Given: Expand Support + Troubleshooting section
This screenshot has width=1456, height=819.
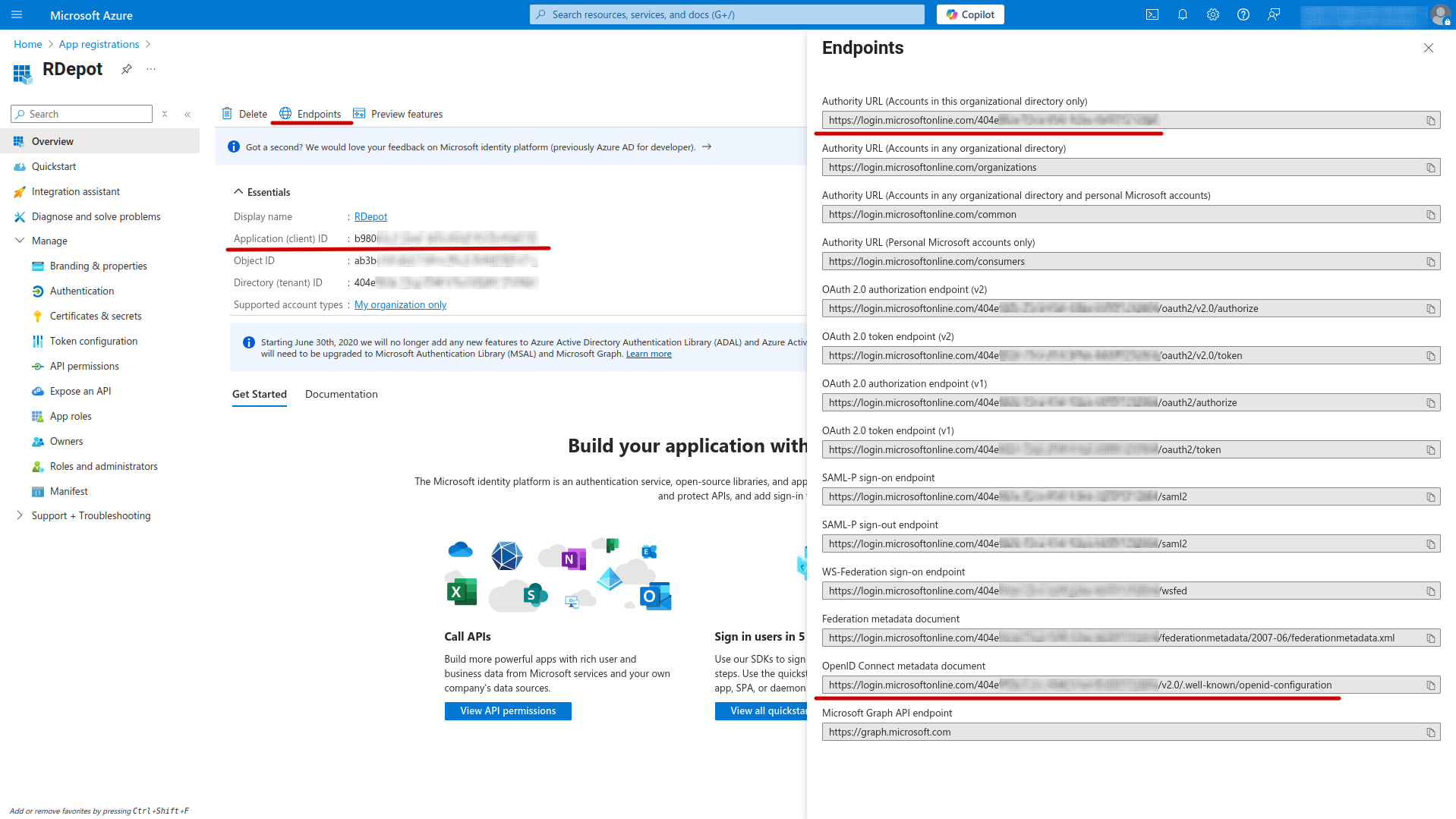Looking at the screenshot, I should click(20, 515).
